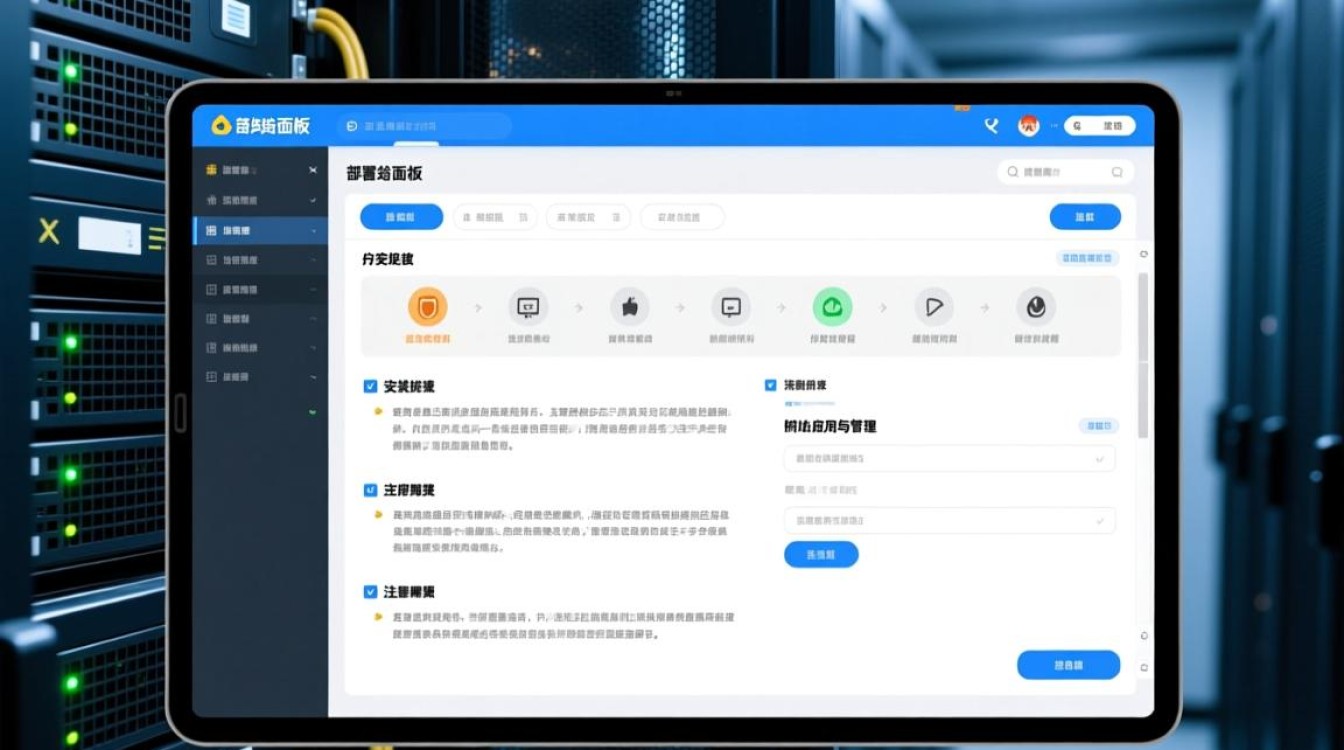This screenshot has height=750, width=1344.
Task: Click the notification bell in the top bar
Action: click(x=991, y=124)
